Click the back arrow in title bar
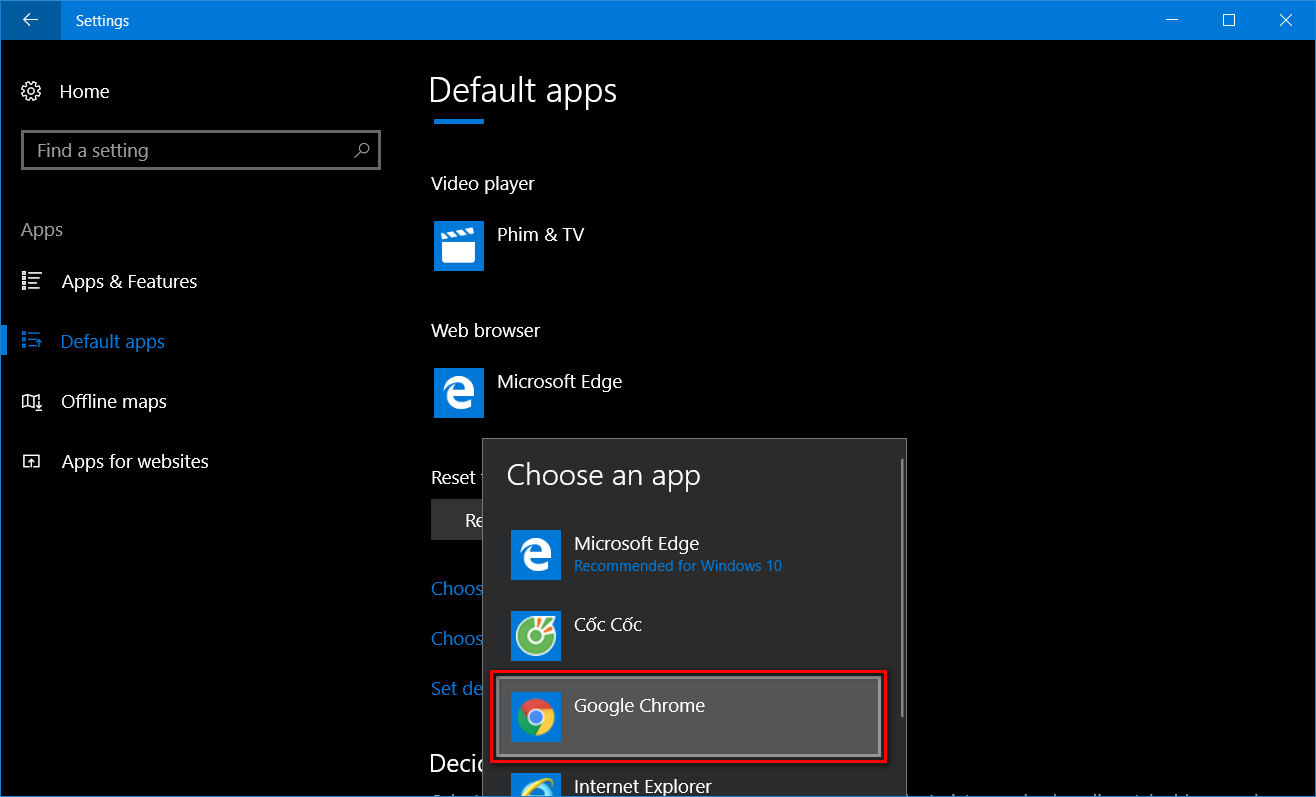The image size is (1316, 797). click(30, 20)
